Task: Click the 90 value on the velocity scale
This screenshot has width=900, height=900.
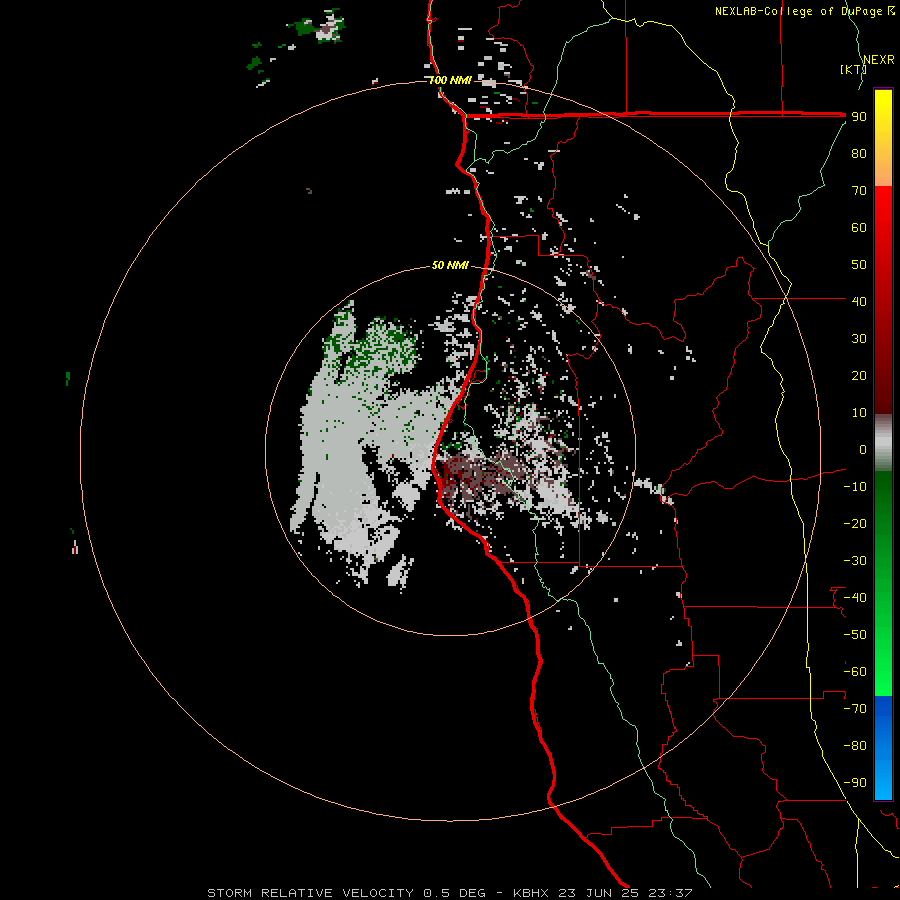Action: (859, 117)
